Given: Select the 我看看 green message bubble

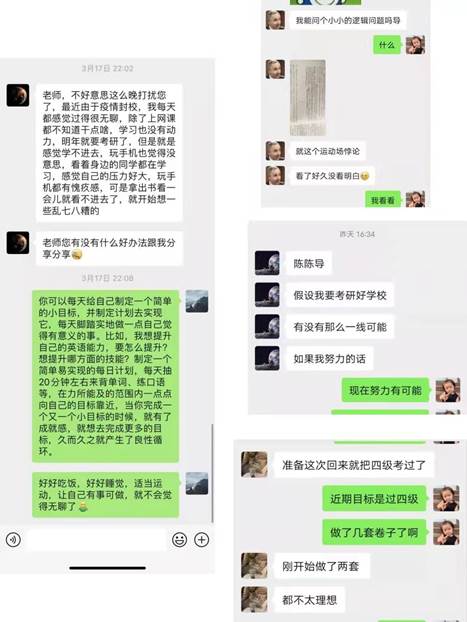Looking at the screenshot, I should tap(383, 200).
